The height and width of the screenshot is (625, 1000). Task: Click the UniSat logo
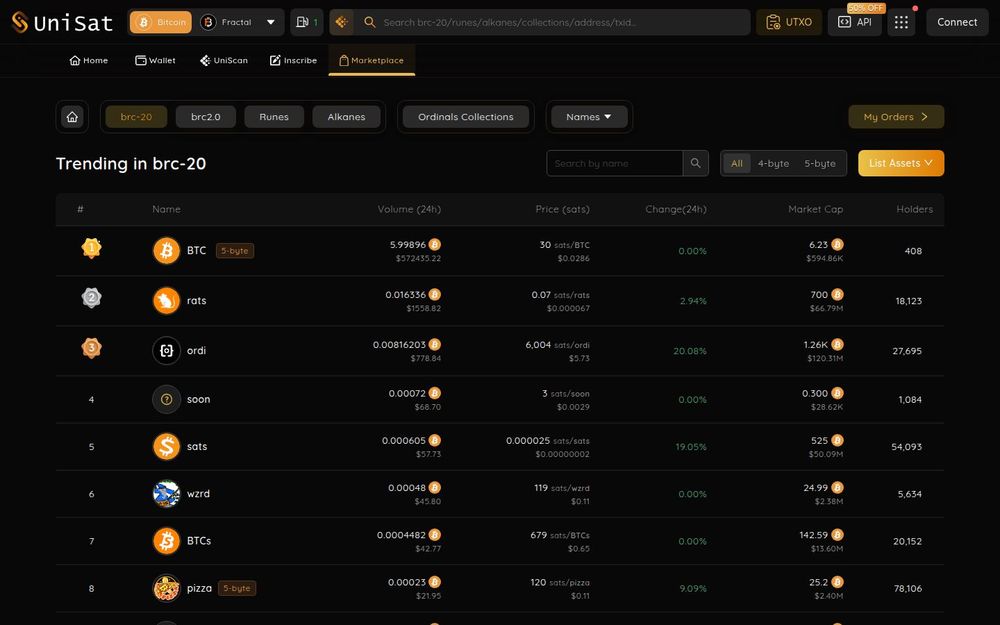(x=62, y=22)
